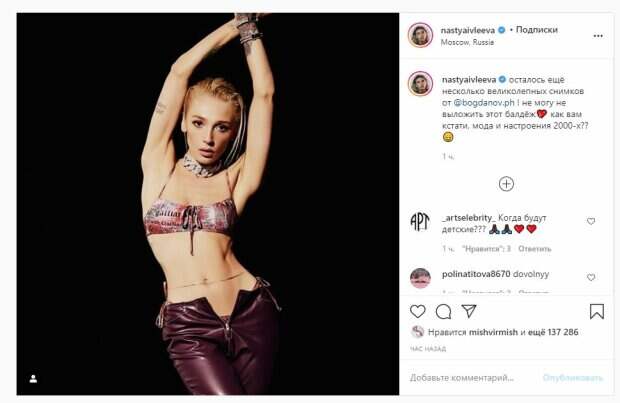Image resolution: width=620 pixels, height=403 pixels.
Task: Open the @bogdanov.ph mention link
Action: point(483,101)
